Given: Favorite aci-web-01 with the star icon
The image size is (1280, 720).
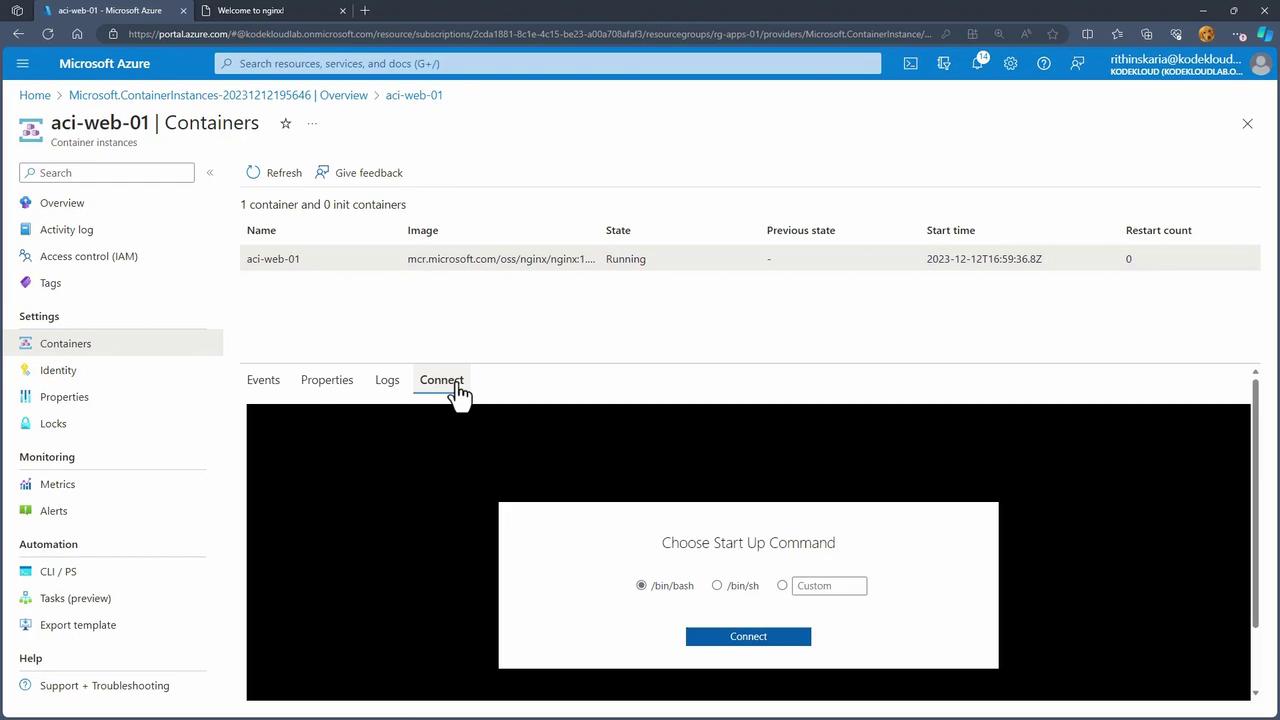Looking at the screenshot, I should click(285, 123).
